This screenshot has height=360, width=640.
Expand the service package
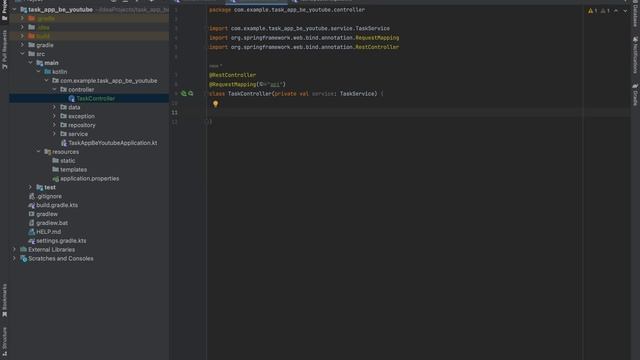tap(54, 134)
